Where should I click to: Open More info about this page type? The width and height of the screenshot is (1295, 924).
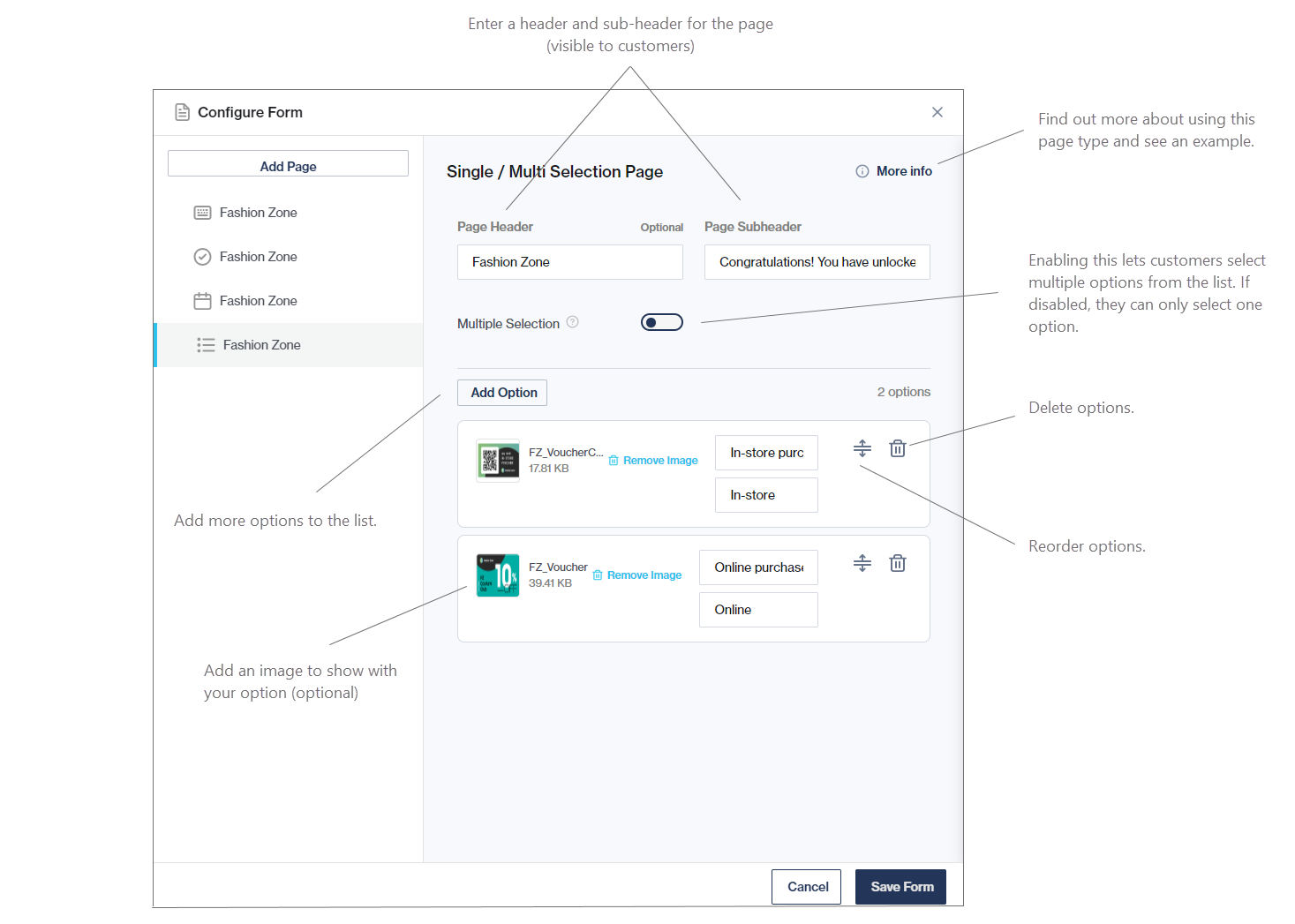pos(893,171)
